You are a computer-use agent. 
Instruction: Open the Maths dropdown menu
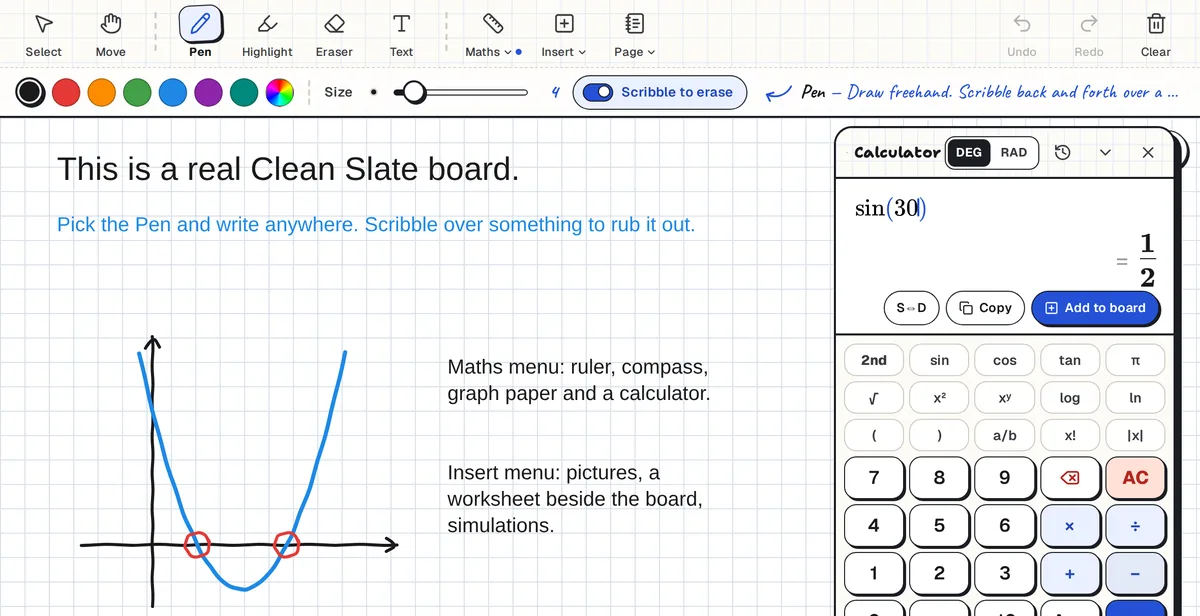pyautogui.click(x=492, y=35)
